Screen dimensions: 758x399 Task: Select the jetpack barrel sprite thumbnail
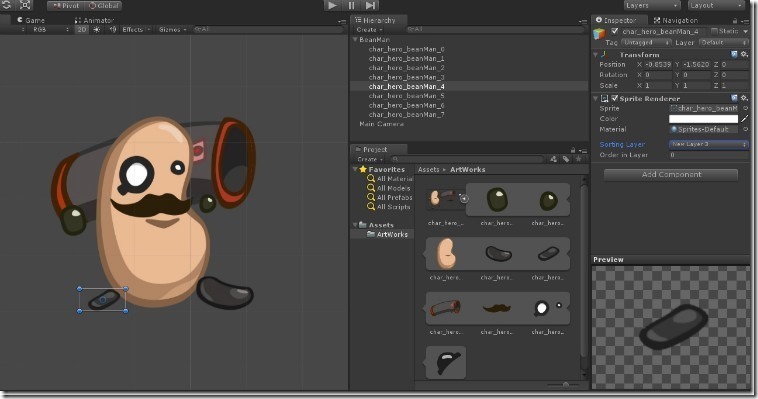pos(446,308)
